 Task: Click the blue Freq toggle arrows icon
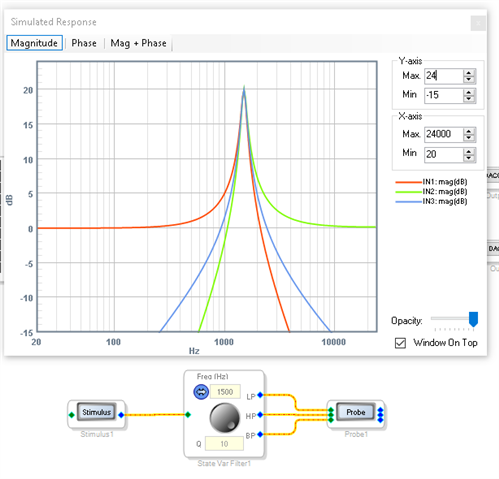(x=201, y=392)
